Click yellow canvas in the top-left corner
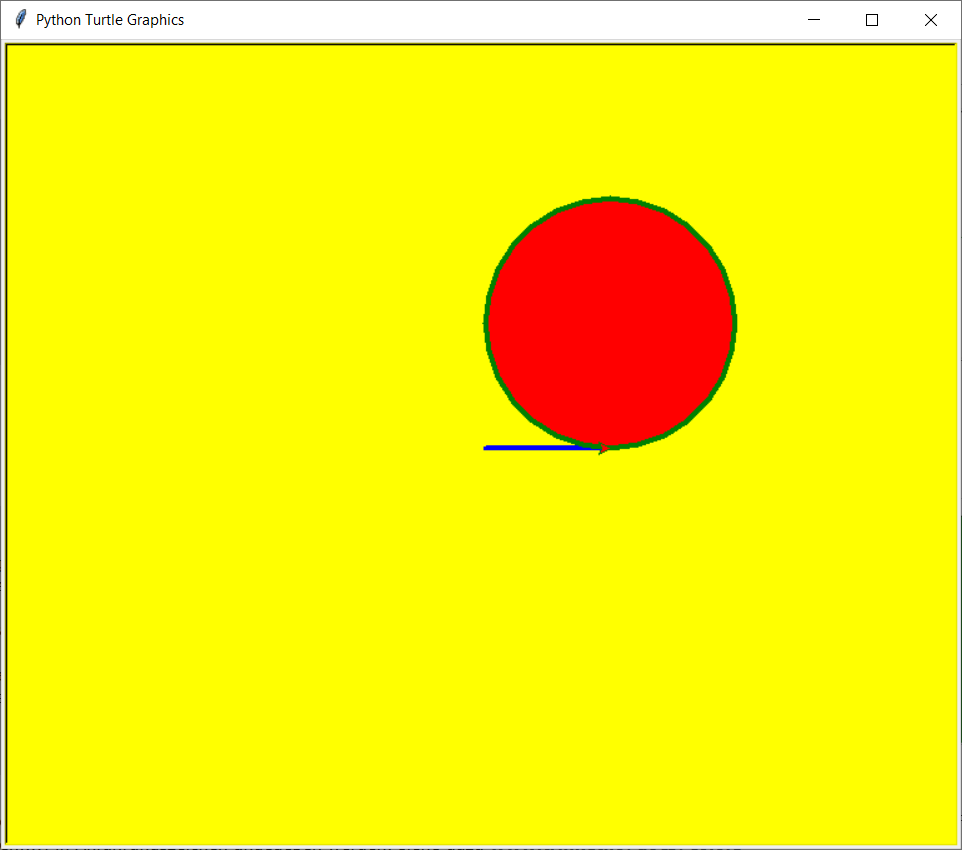This screenshot has height=850, width=962. (40, 80)
